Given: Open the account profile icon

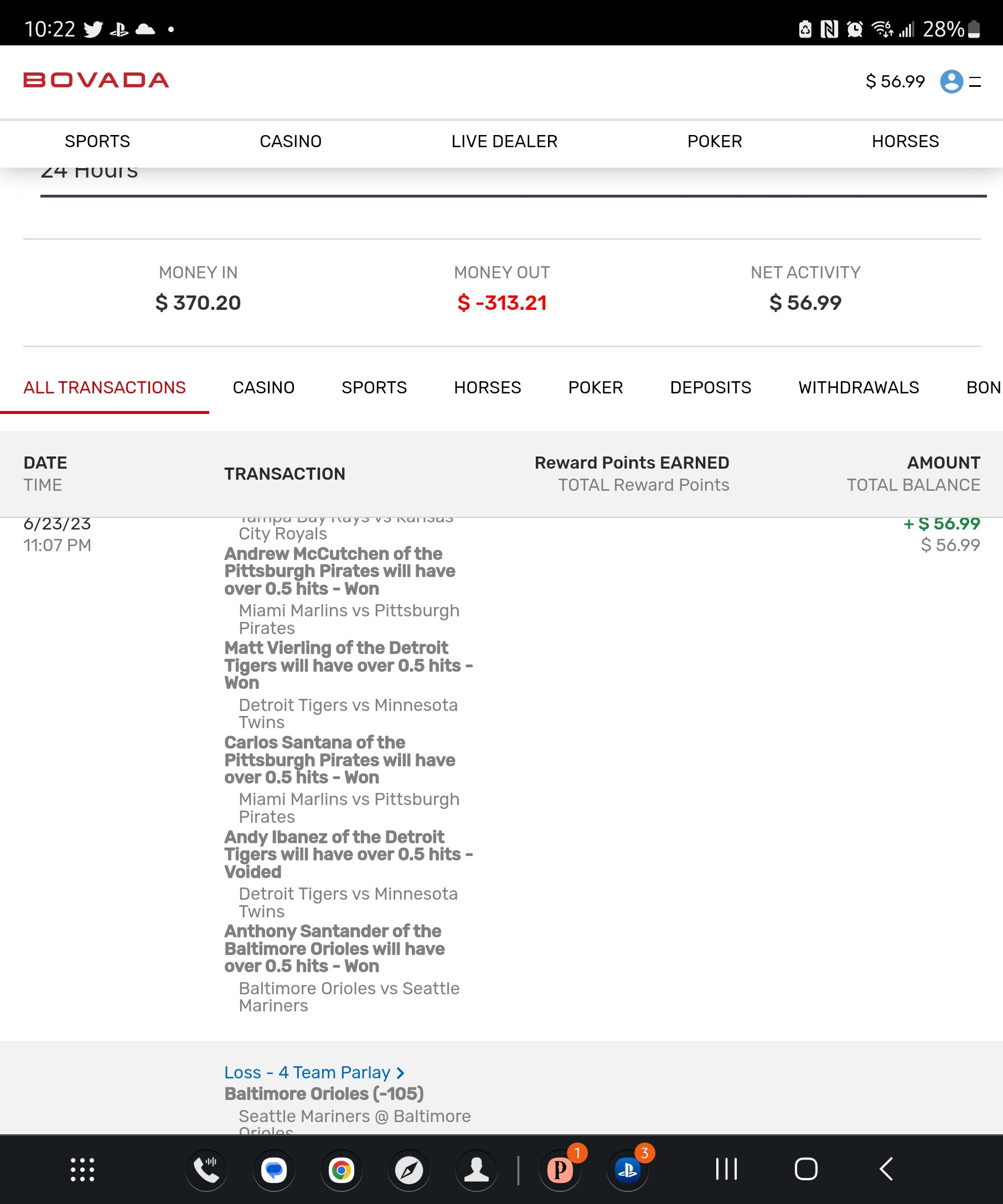Looking at the screenshot, I should (x=951, y=81).
